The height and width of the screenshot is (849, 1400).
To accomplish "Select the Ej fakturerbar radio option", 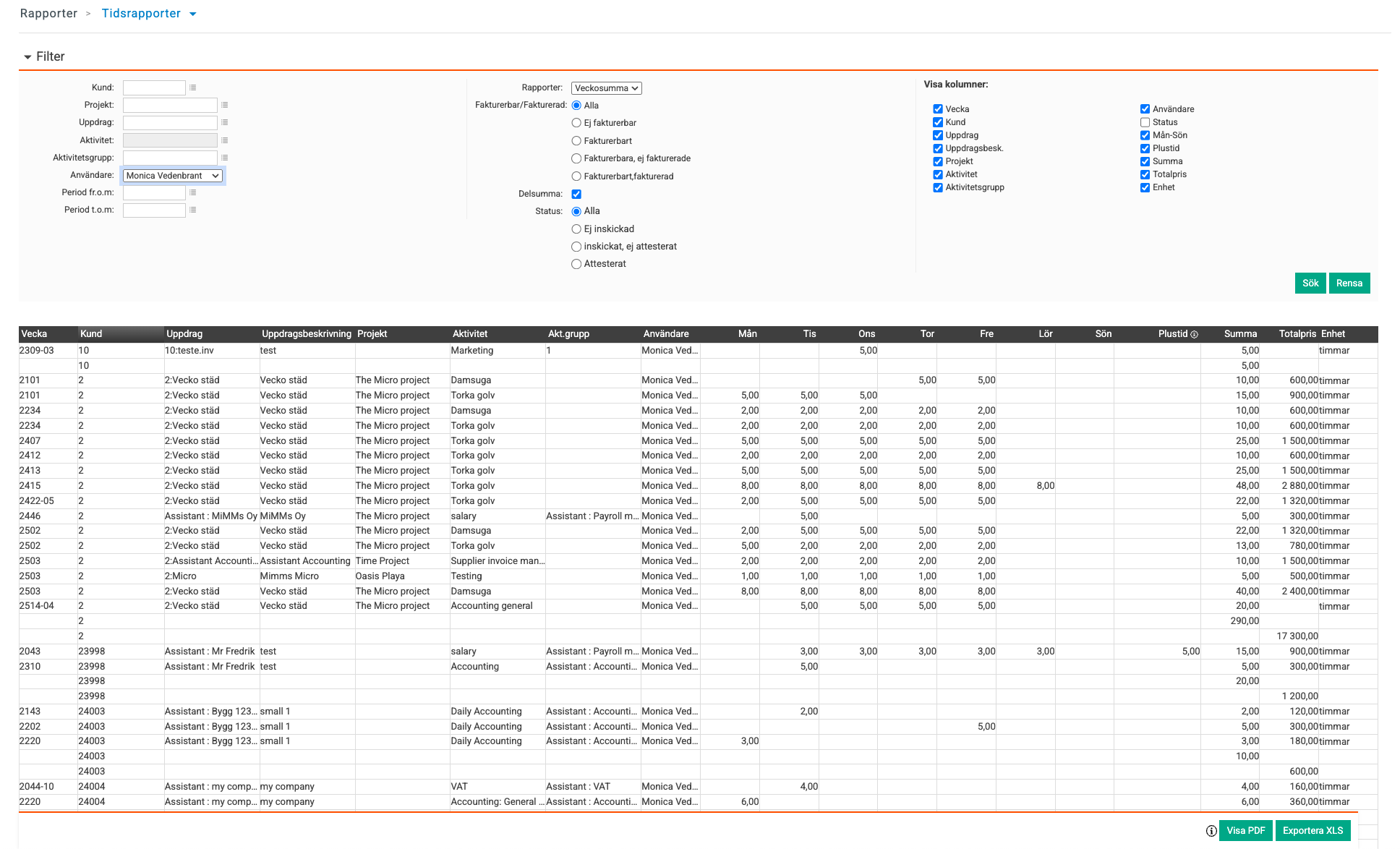I will (576, 123).
